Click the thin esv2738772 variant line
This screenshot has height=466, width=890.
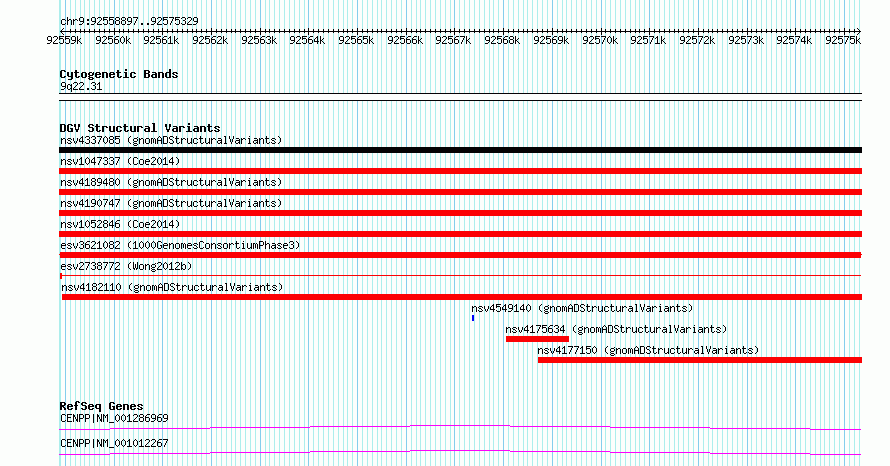click(460, 276)
